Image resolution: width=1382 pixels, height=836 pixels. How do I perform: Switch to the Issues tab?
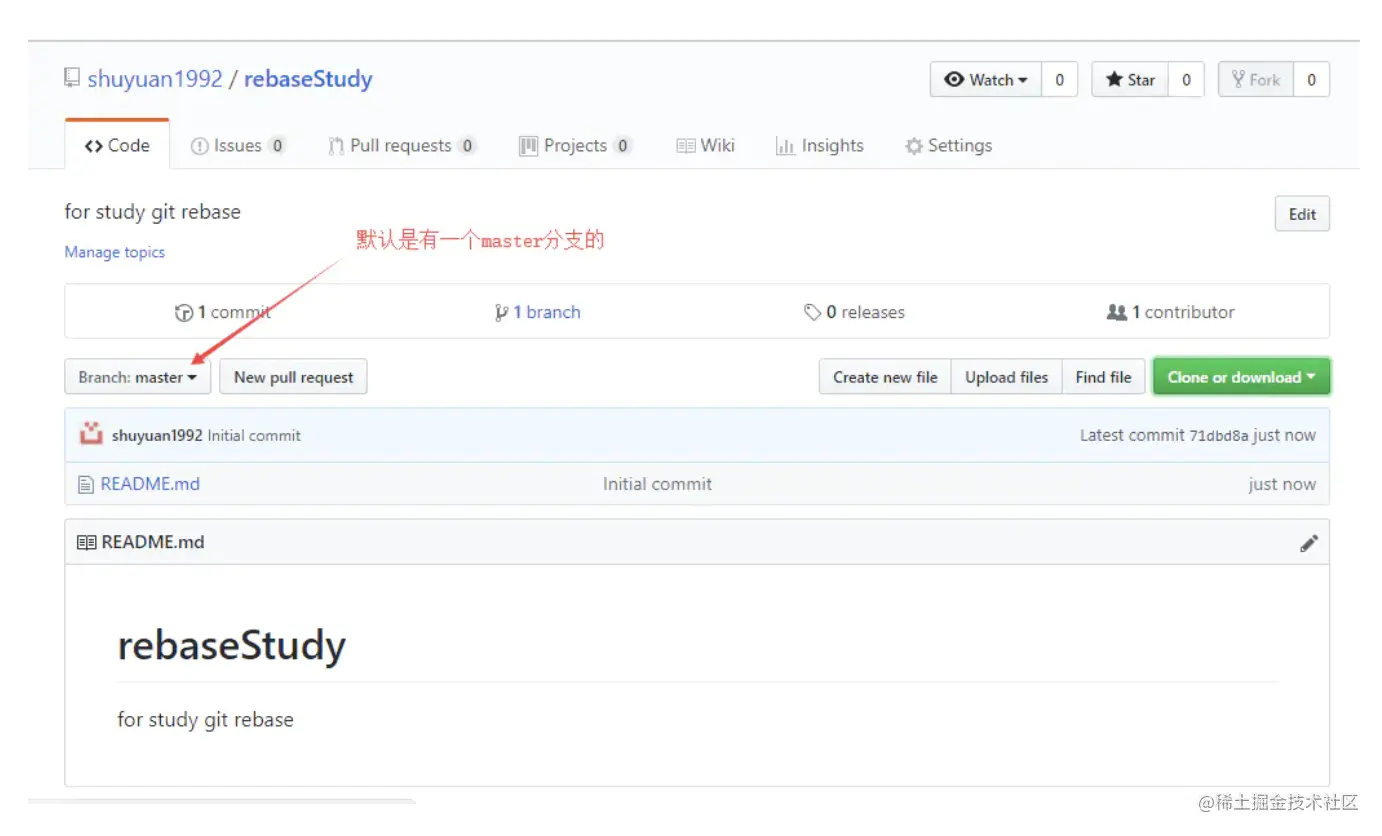238,145
